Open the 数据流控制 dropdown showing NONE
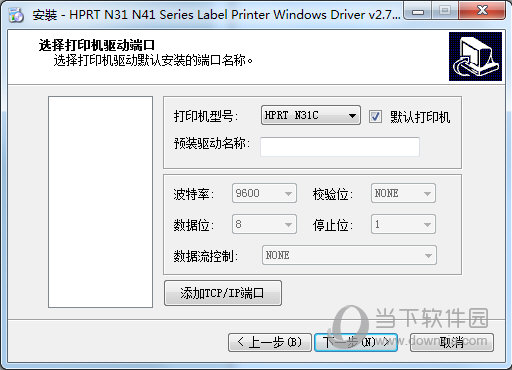 pos(349,255)
